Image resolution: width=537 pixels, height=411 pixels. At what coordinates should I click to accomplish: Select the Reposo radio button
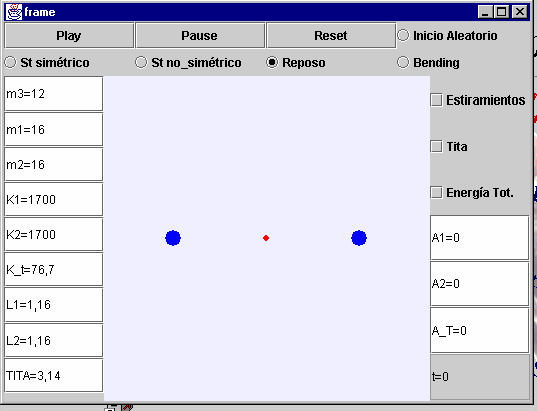coord(272,62)
